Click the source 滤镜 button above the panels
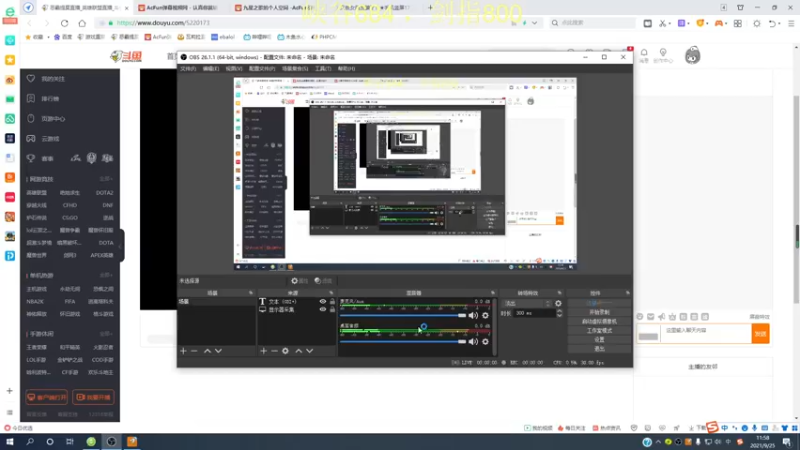The height and width of the screenshot is (450, 800). click(323, 281)
